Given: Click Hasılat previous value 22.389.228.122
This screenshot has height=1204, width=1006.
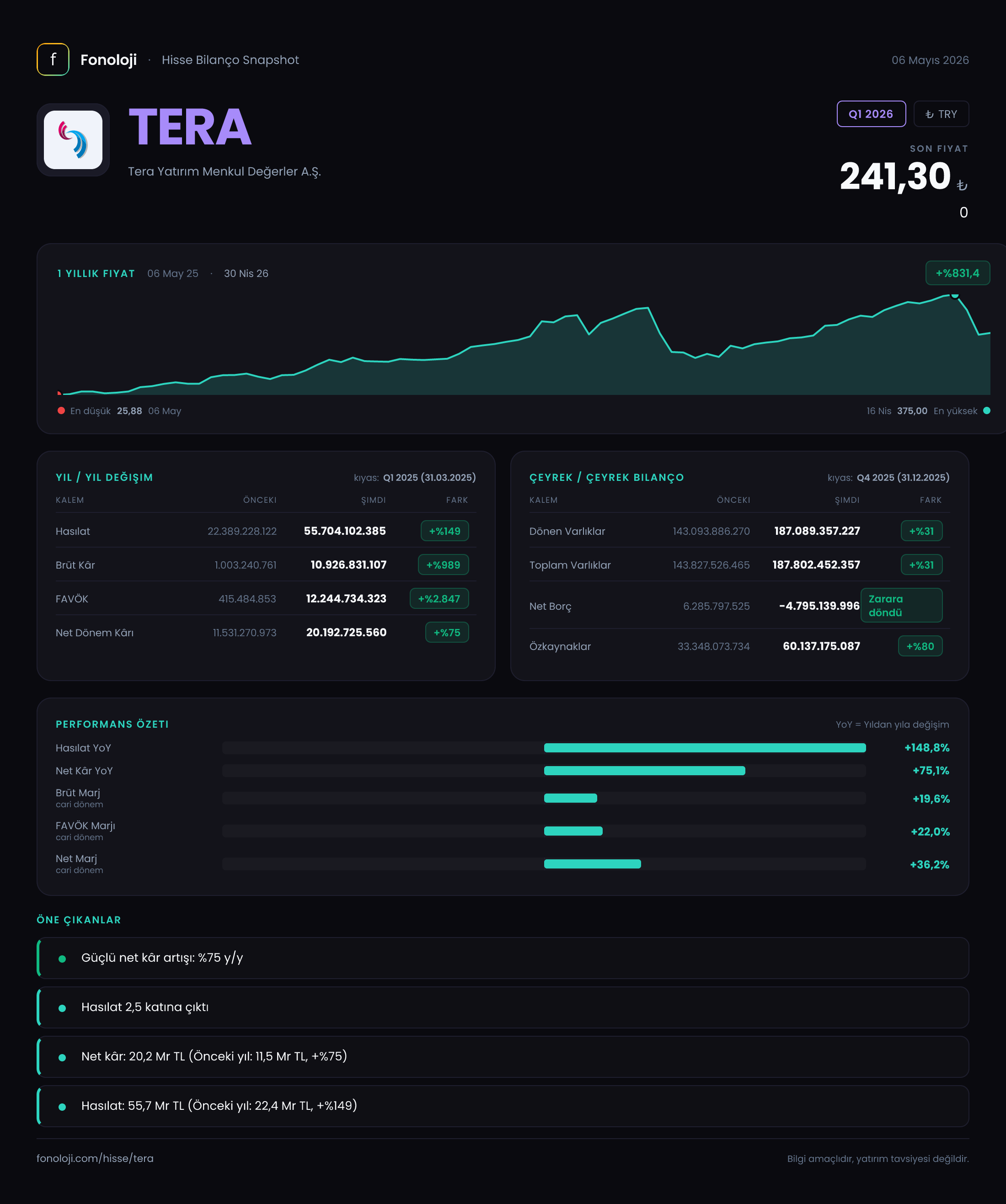Looking at the screenshot, I should (242, 531).
